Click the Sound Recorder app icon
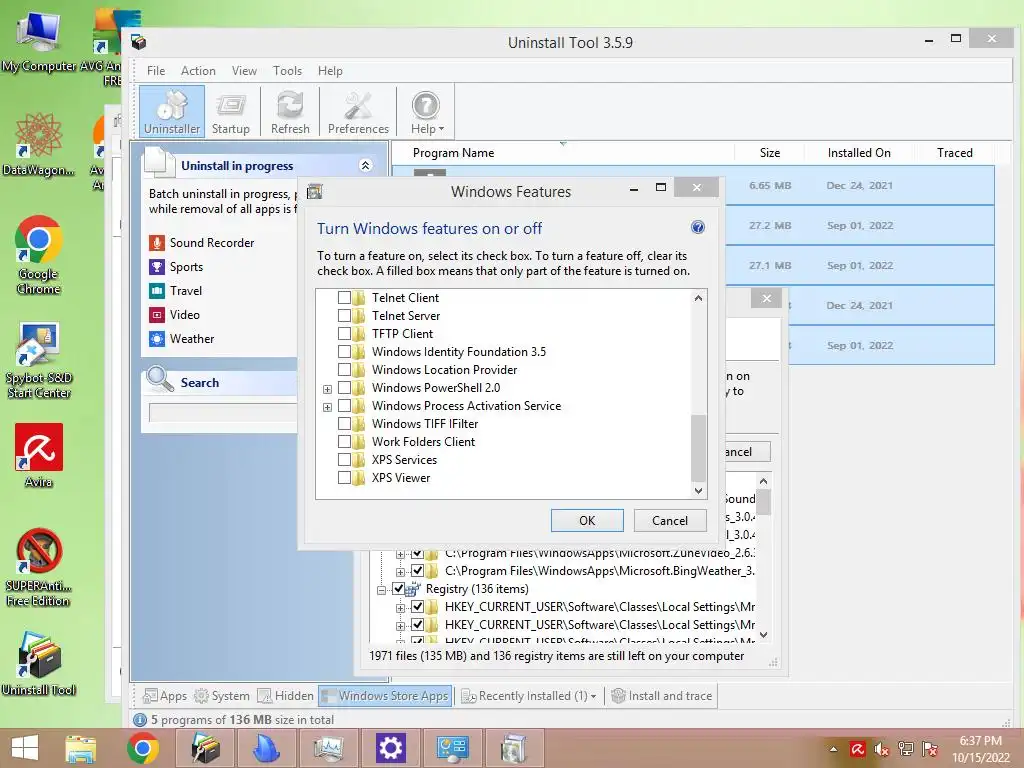This screenshot has width=1024, height=768. (x=157, y=243)
